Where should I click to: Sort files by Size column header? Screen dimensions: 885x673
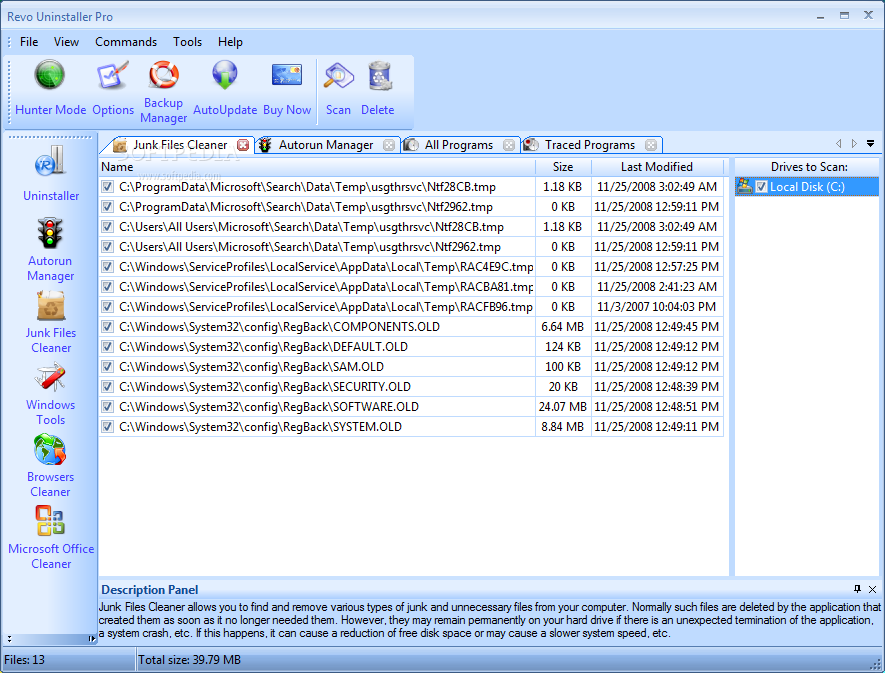[x=563, y=167]
